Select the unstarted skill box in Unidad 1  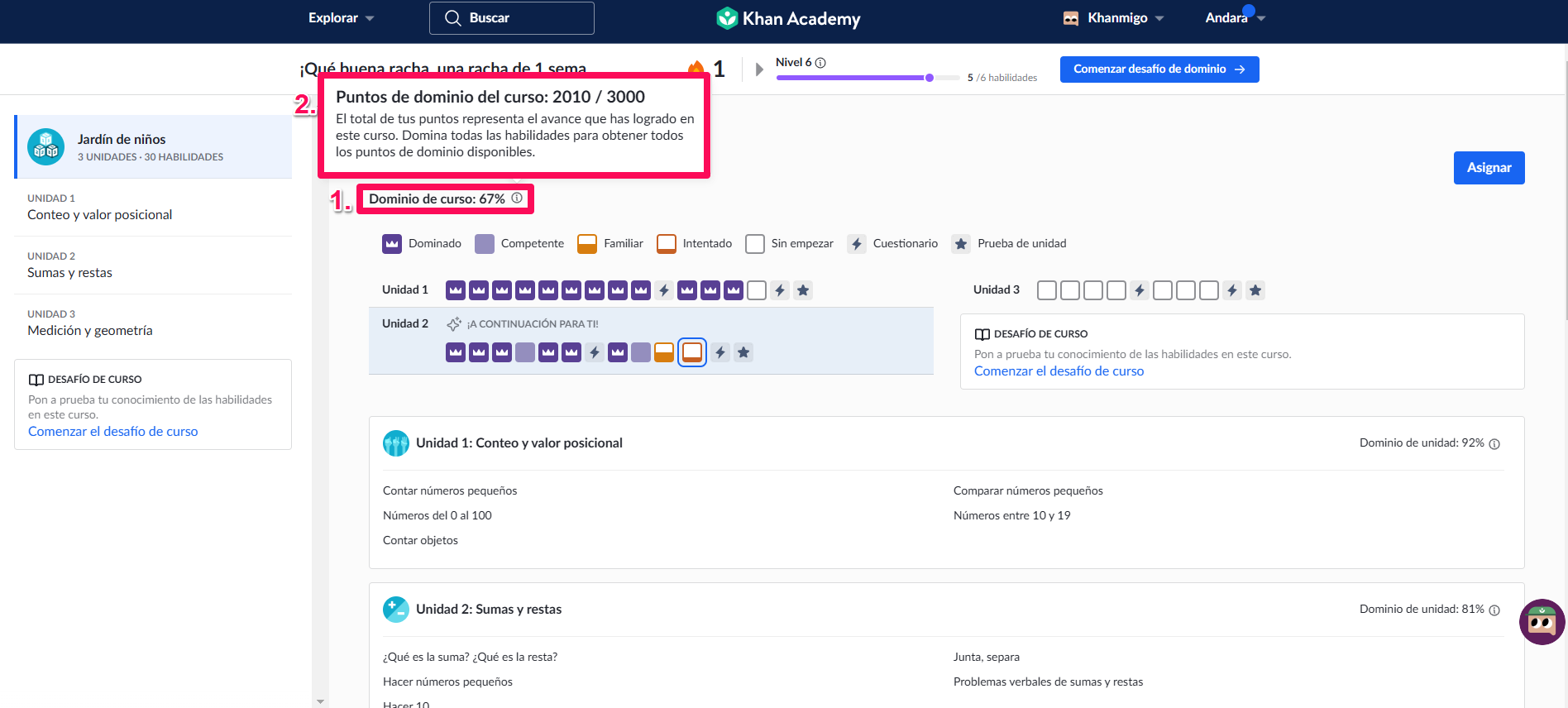(x=757, y=290)
